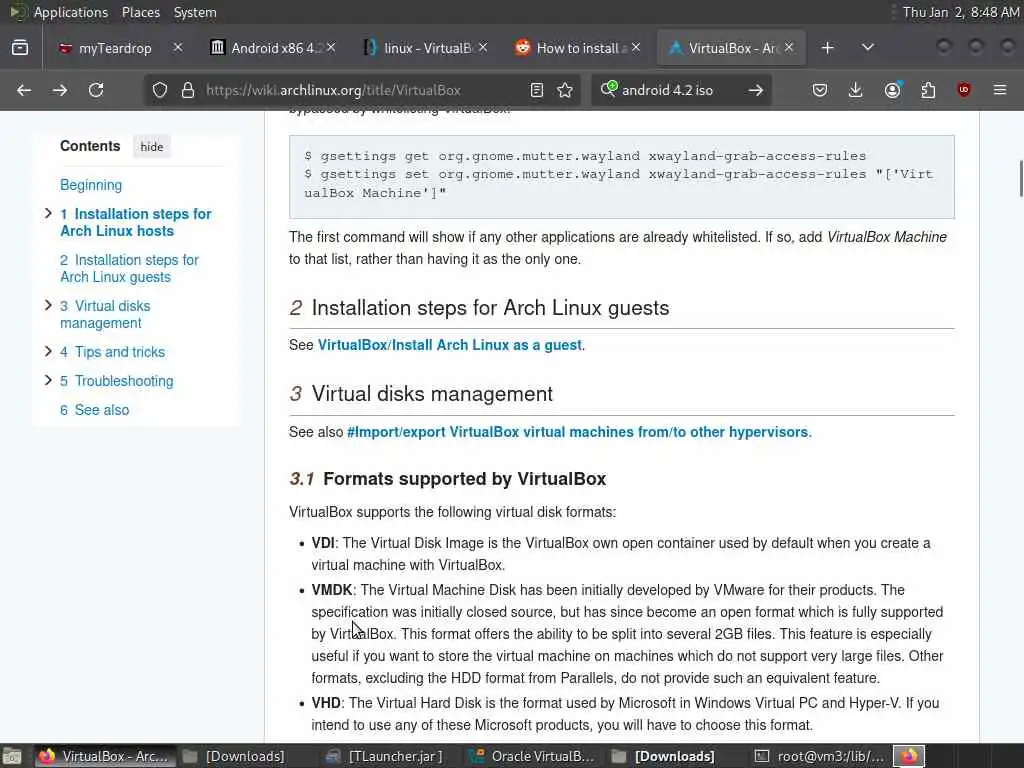The image size is (1024, 768).
Task: Jump to Beginning in Contents
Action: (91, 185)
